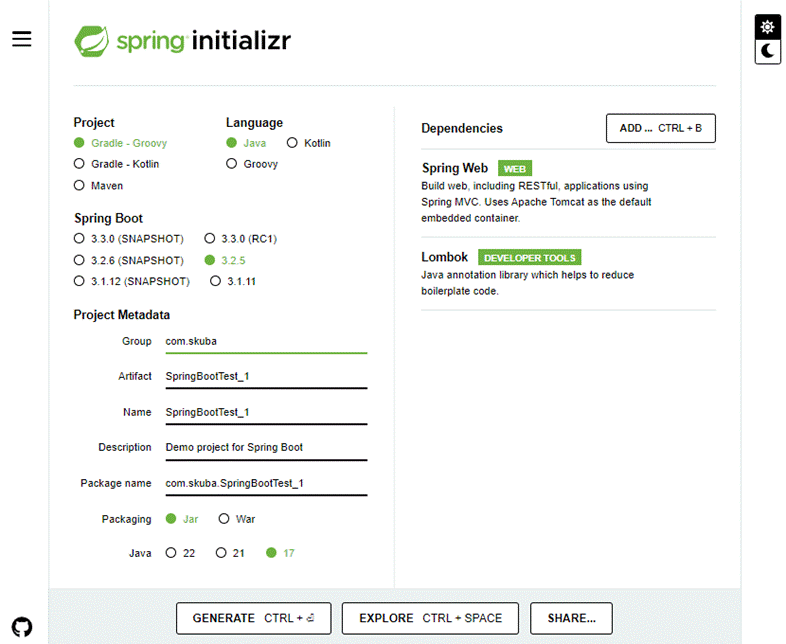The height and width of the screenshot is (644, 786).
Task: Switch to dark theme moon icon
Action: coord(767,51)
